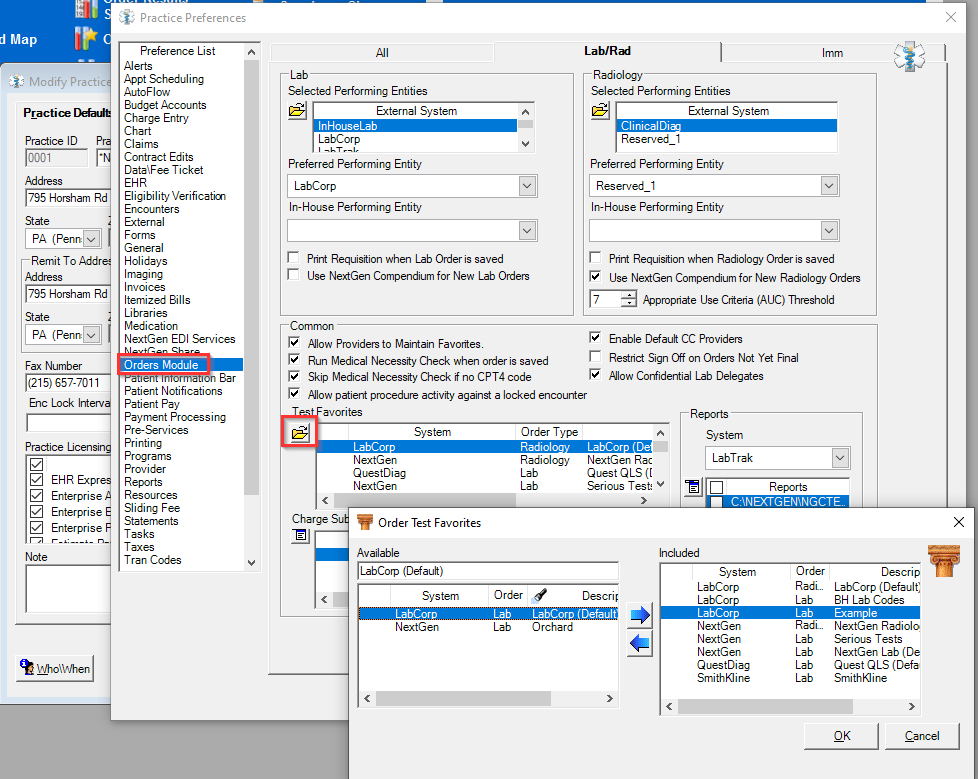Open the State dropdown under Practice Defaults address
Viewport: 978px width, 779px height.
point(91,239)
